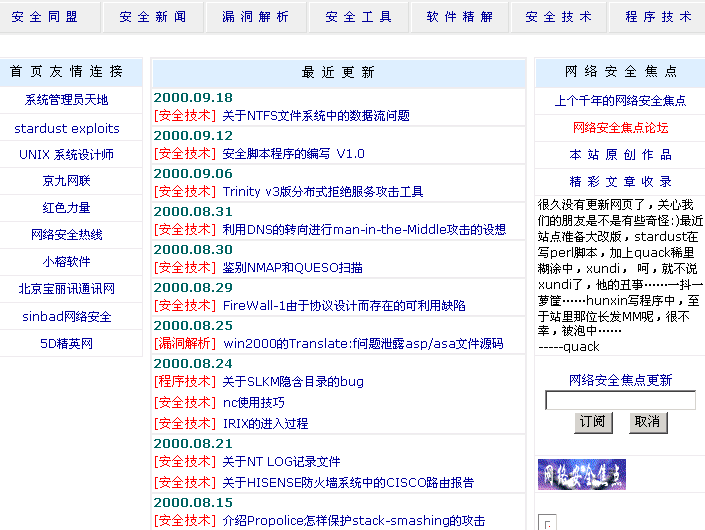Viewport: 705px width, 530px height.
Task: Read the NTFS文件系统数据流问题 article
Action: pyautogui.click(x=316, y=116)
